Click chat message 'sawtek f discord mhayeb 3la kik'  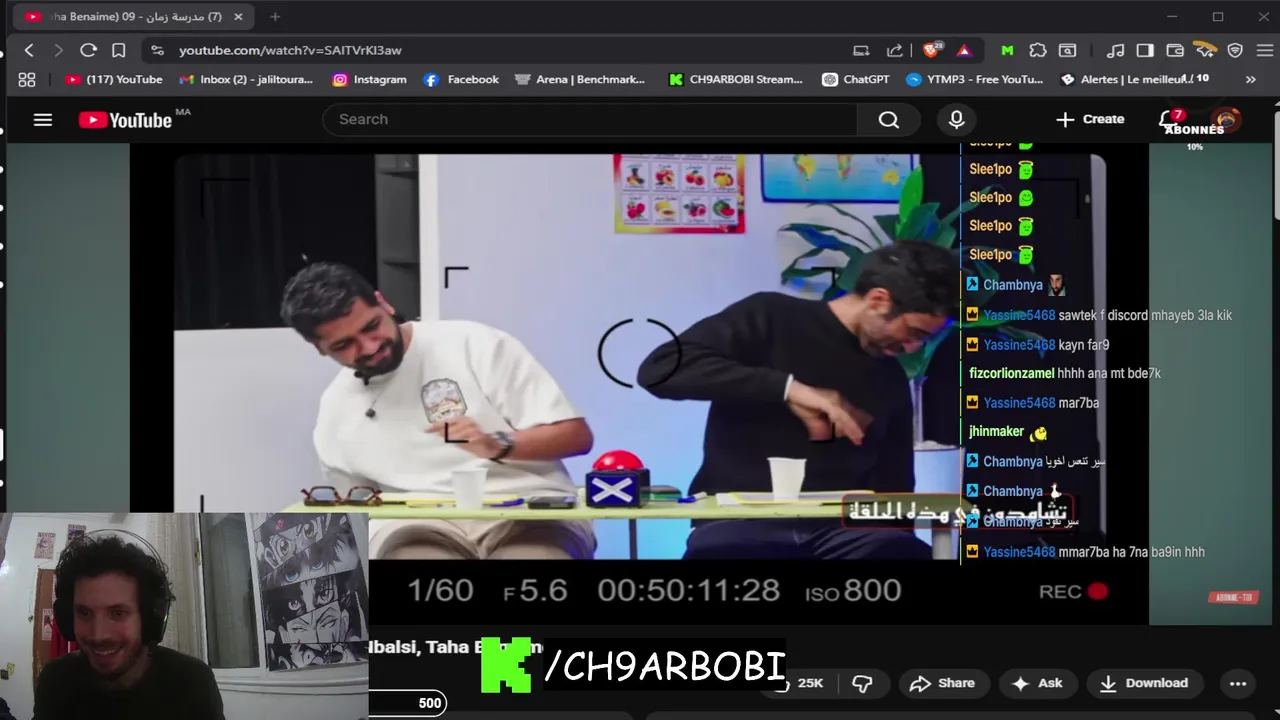(x=1145, y=315)
